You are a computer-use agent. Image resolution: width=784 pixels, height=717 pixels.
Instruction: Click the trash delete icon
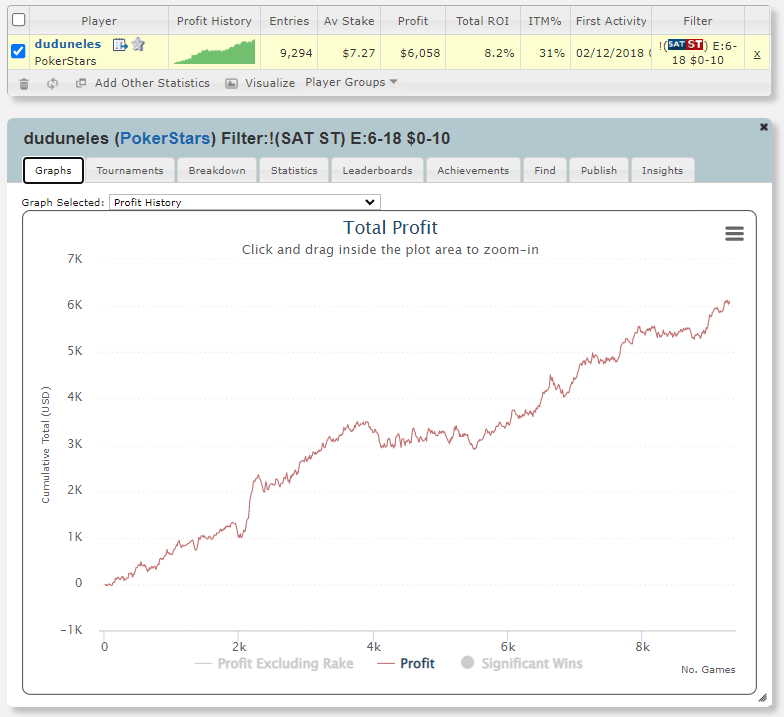pyautogui.click(x=24, y=84)
